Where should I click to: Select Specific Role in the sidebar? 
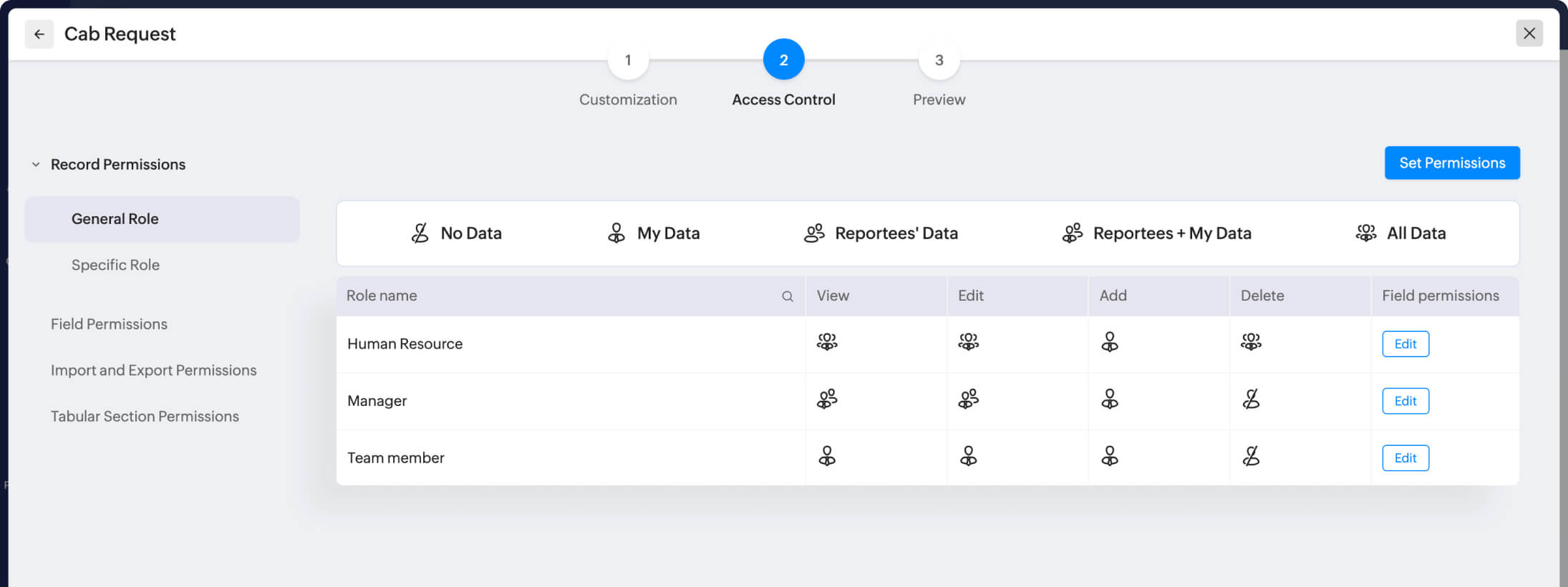coord(115,265)
